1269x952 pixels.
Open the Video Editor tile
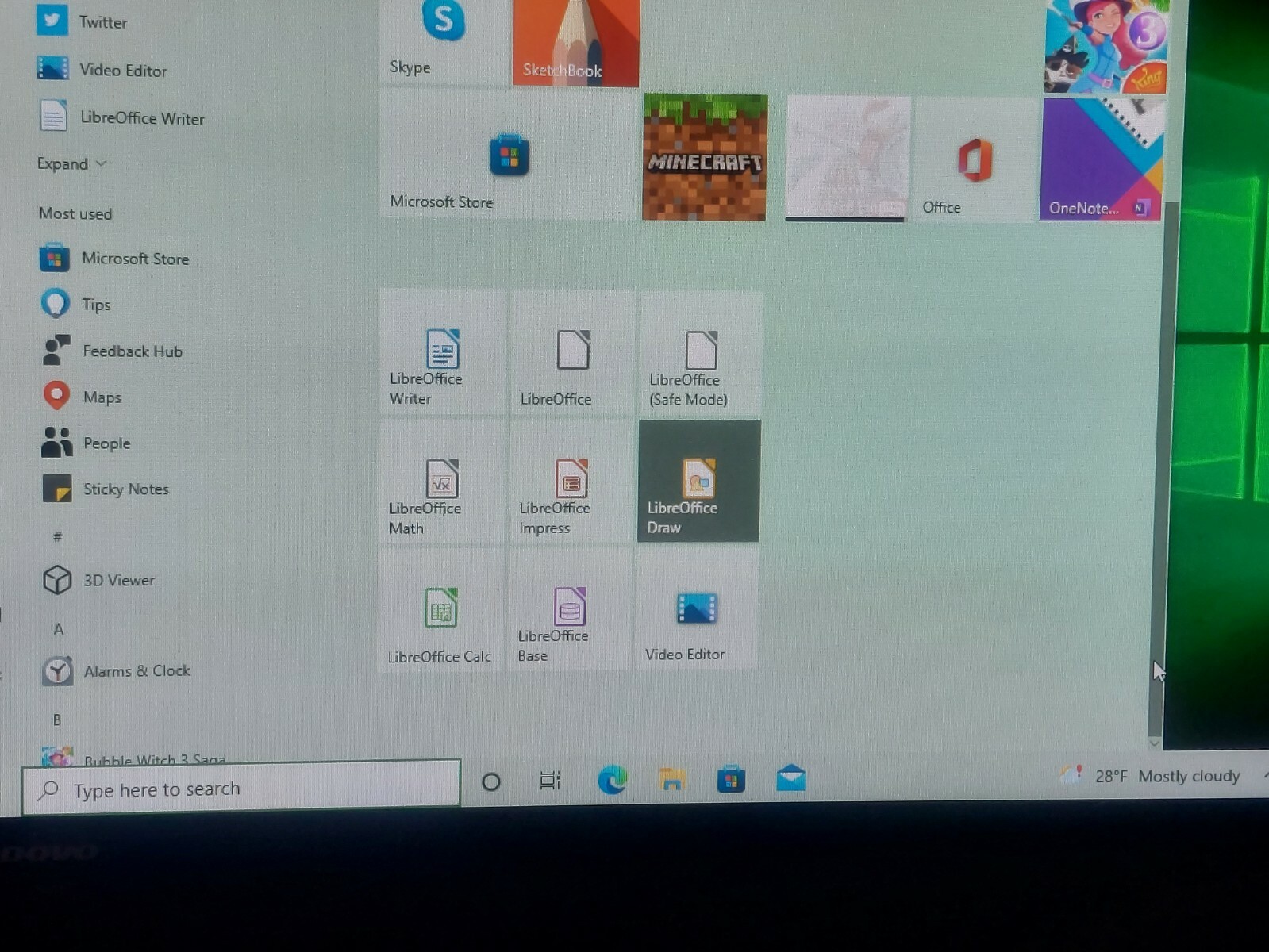pyautogui.click(x=697, y=610)
